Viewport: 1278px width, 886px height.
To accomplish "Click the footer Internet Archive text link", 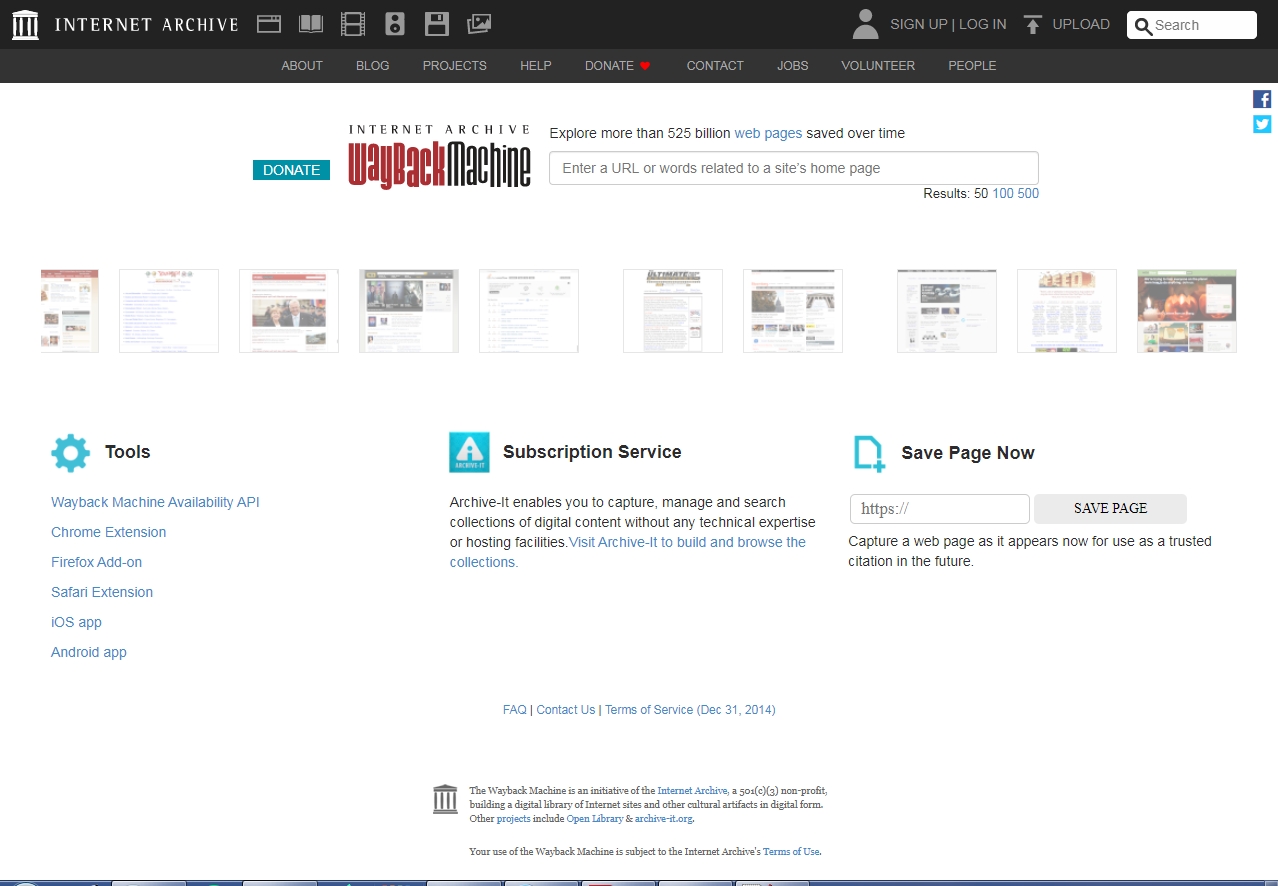I will coord(692,791).
